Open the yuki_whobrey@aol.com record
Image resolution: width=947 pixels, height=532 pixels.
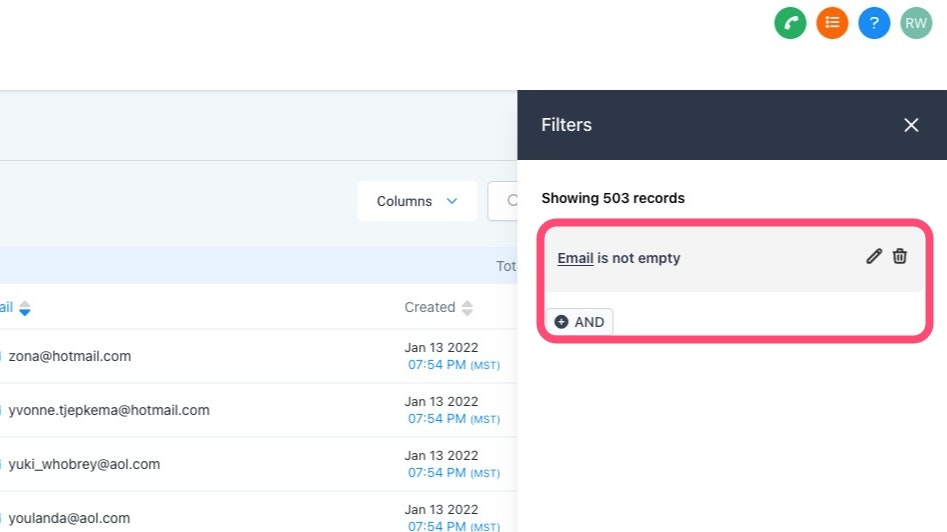tap(84, 464)
